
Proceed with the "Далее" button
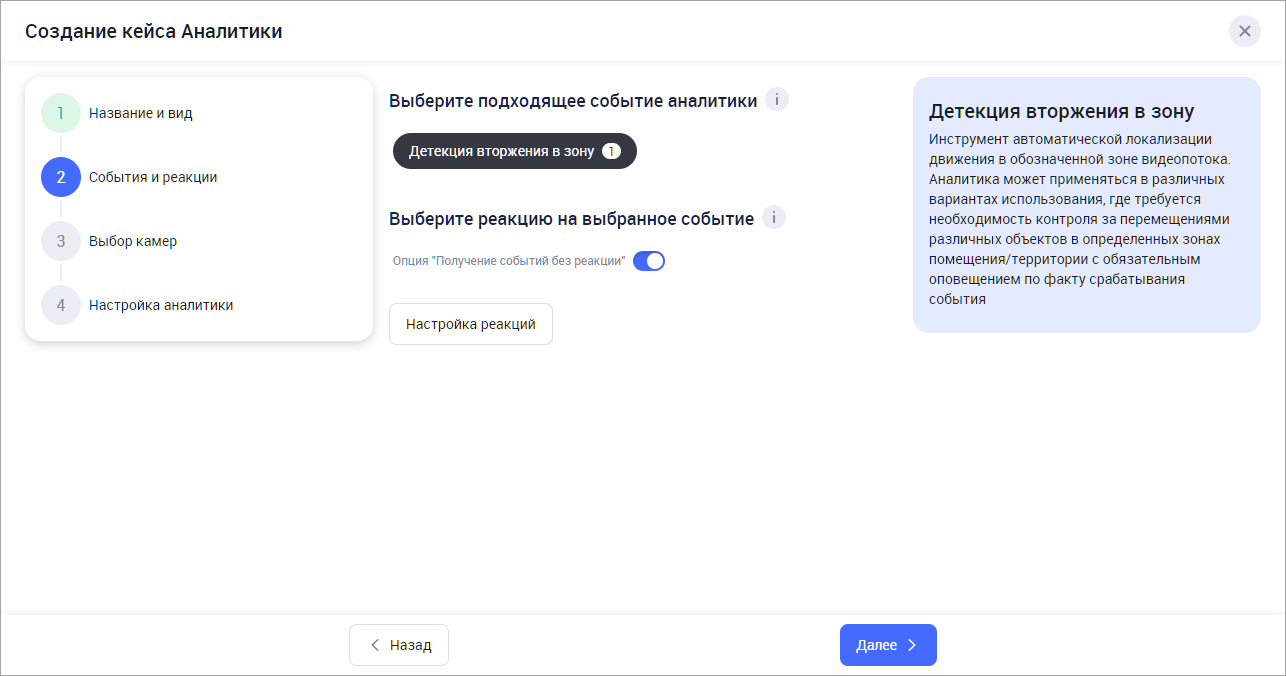pos(887,645)
